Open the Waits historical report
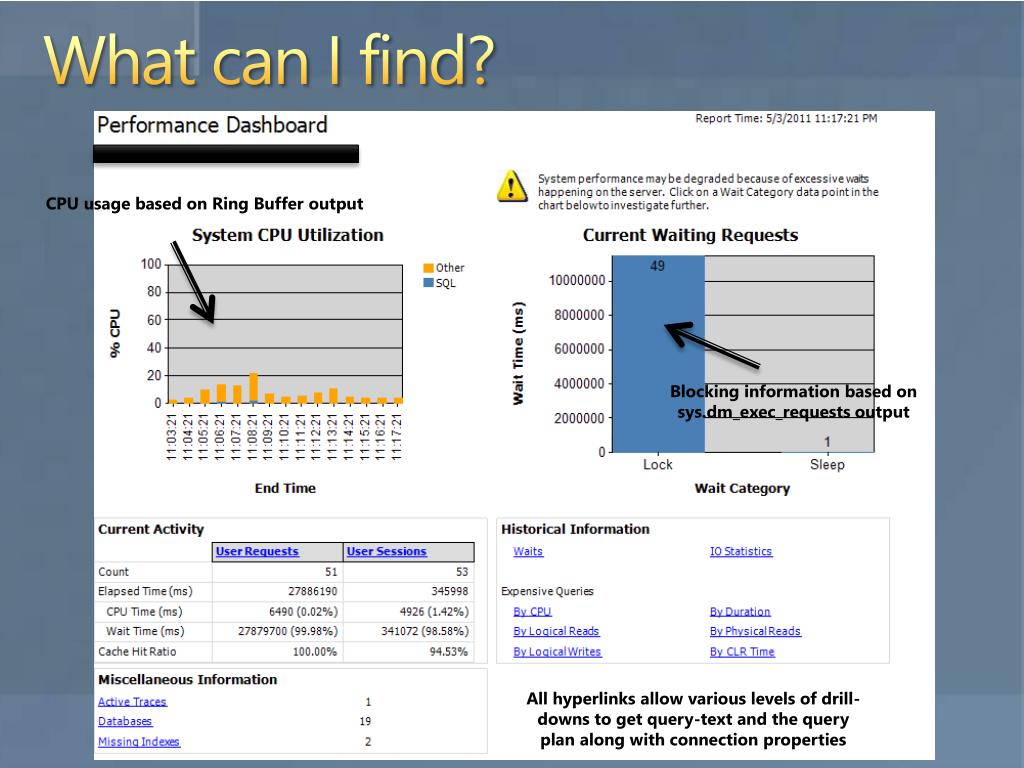This screenshot has width=1024, height=768. (x=528, y=551)
